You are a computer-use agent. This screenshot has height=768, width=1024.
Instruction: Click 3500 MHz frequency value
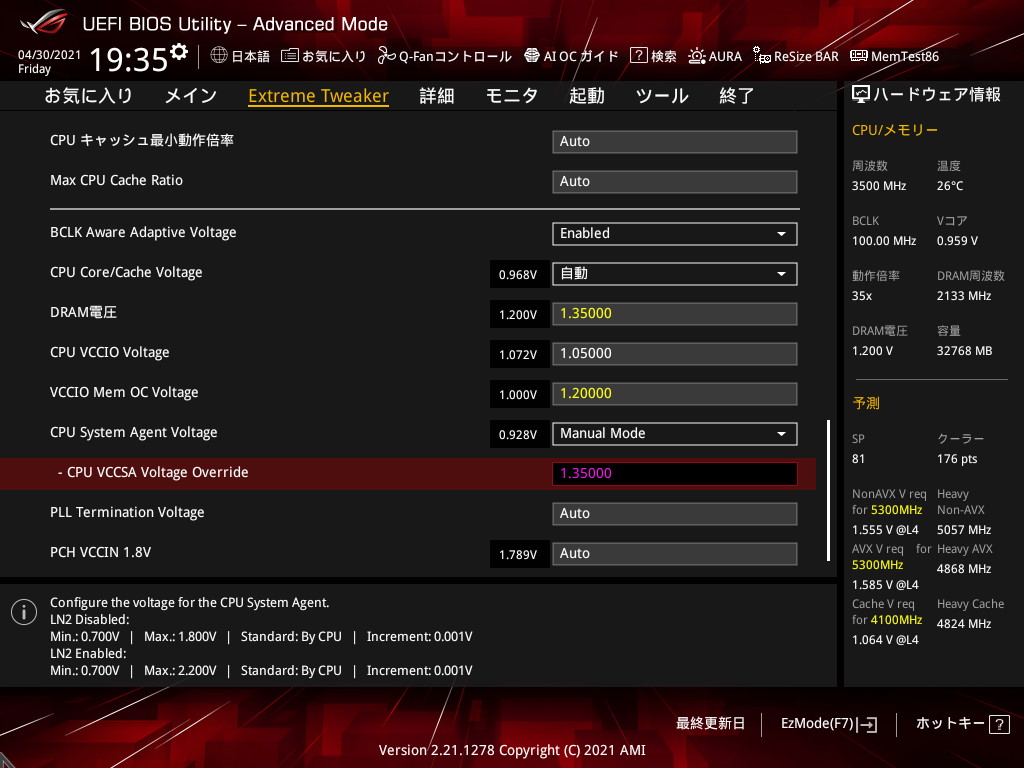(x=879, y=186)
